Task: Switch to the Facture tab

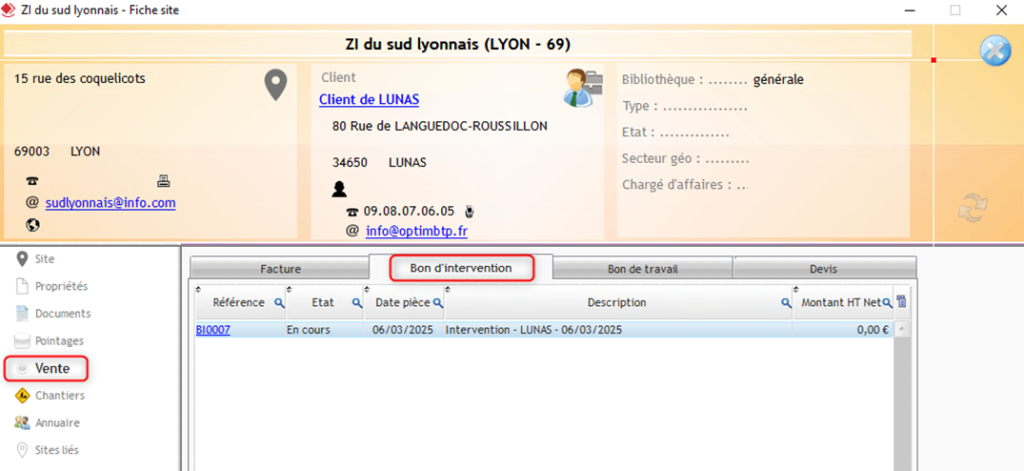Action: [279, 269]
